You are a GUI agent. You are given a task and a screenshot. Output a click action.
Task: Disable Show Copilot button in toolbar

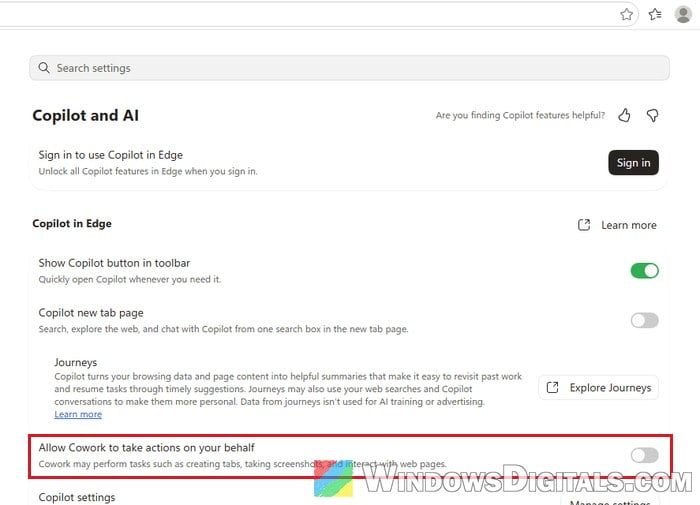644,271
